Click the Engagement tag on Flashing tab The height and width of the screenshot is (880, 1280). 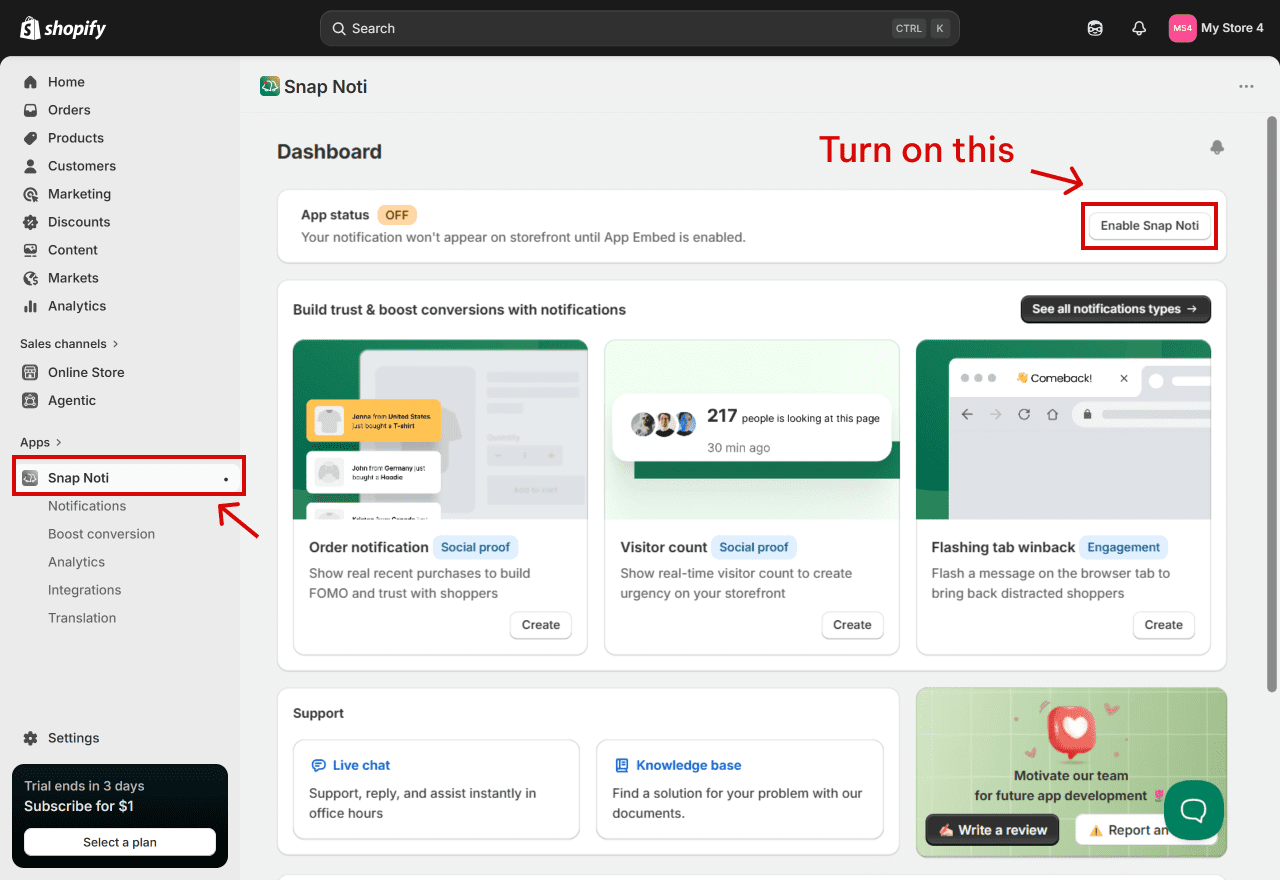click(x=1124, y=547)
